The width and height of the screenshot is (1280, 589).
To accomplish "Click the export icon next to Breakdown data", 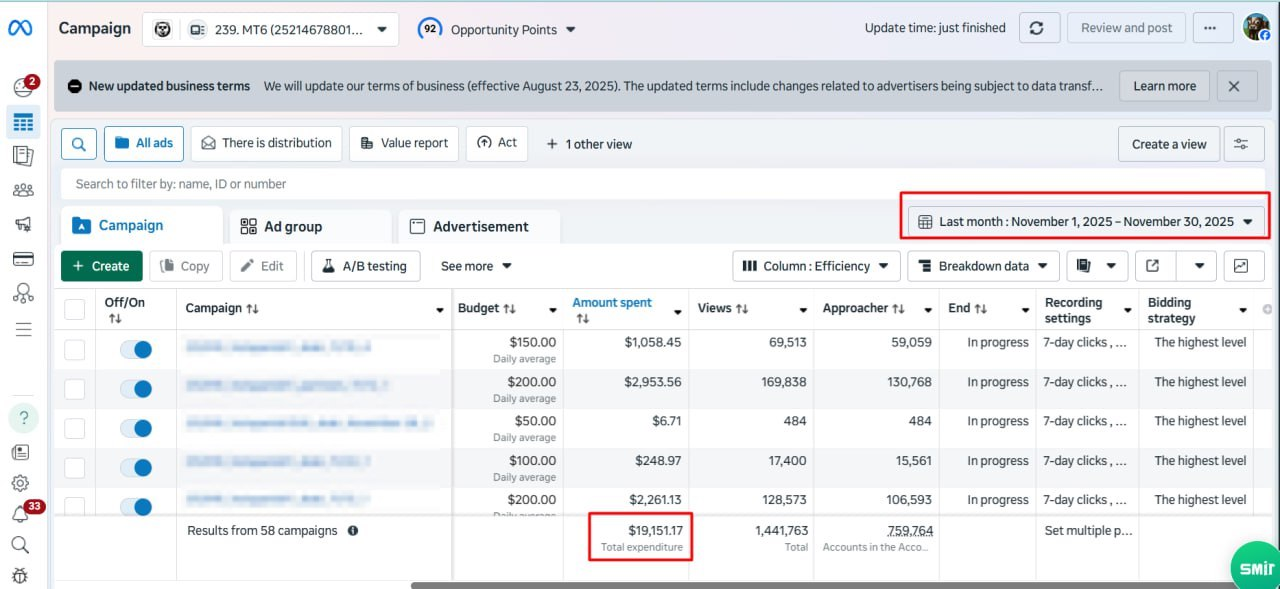I will tap(1153, 266).
